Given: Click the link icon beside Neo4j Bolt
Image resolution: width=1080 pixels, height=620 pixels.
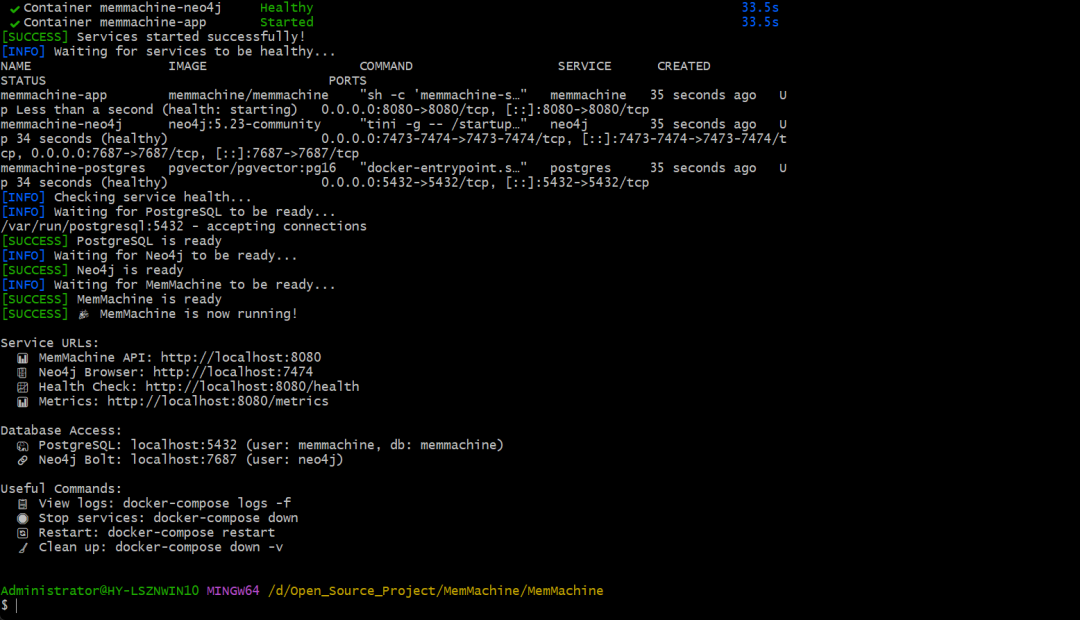Looking at the screenshot, I should (23, 460).
